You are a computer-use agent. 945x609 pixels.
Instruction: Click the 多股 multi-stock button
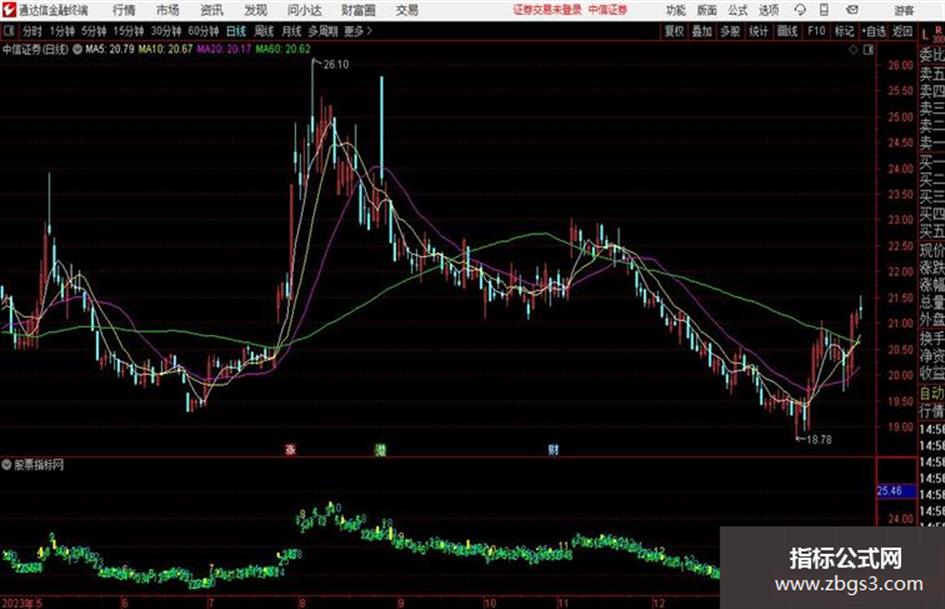click(730, 31)
